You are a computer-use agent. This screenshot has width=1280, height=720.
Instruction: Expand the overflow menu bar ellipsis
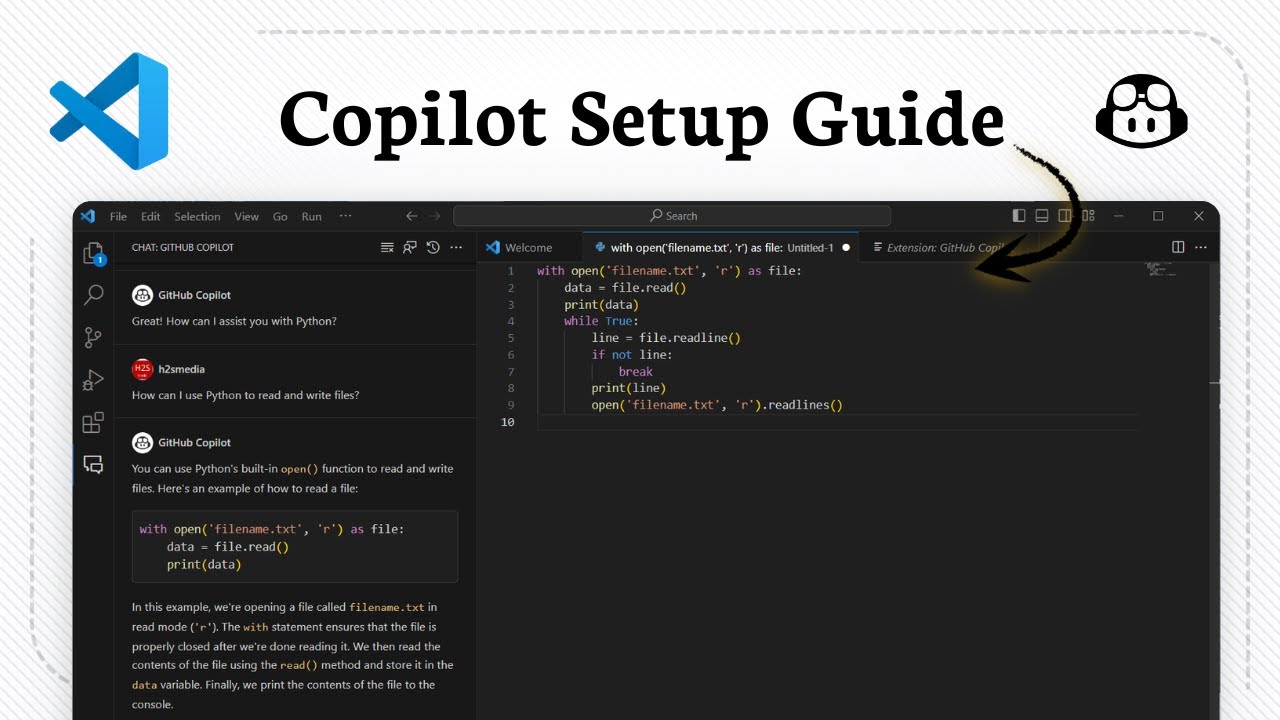pyautogui.click(x=346, y=216)
